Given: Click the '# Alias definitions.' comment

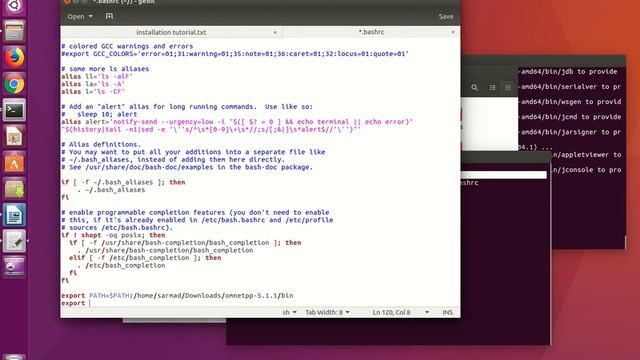Looking at the screenshot, I should tap(101, 144).
